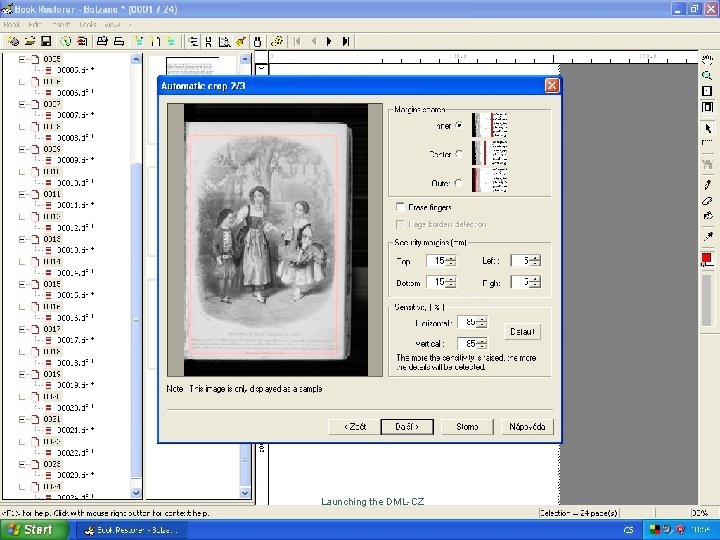Close the Automatic crop dialog

[x=552, y=85]
